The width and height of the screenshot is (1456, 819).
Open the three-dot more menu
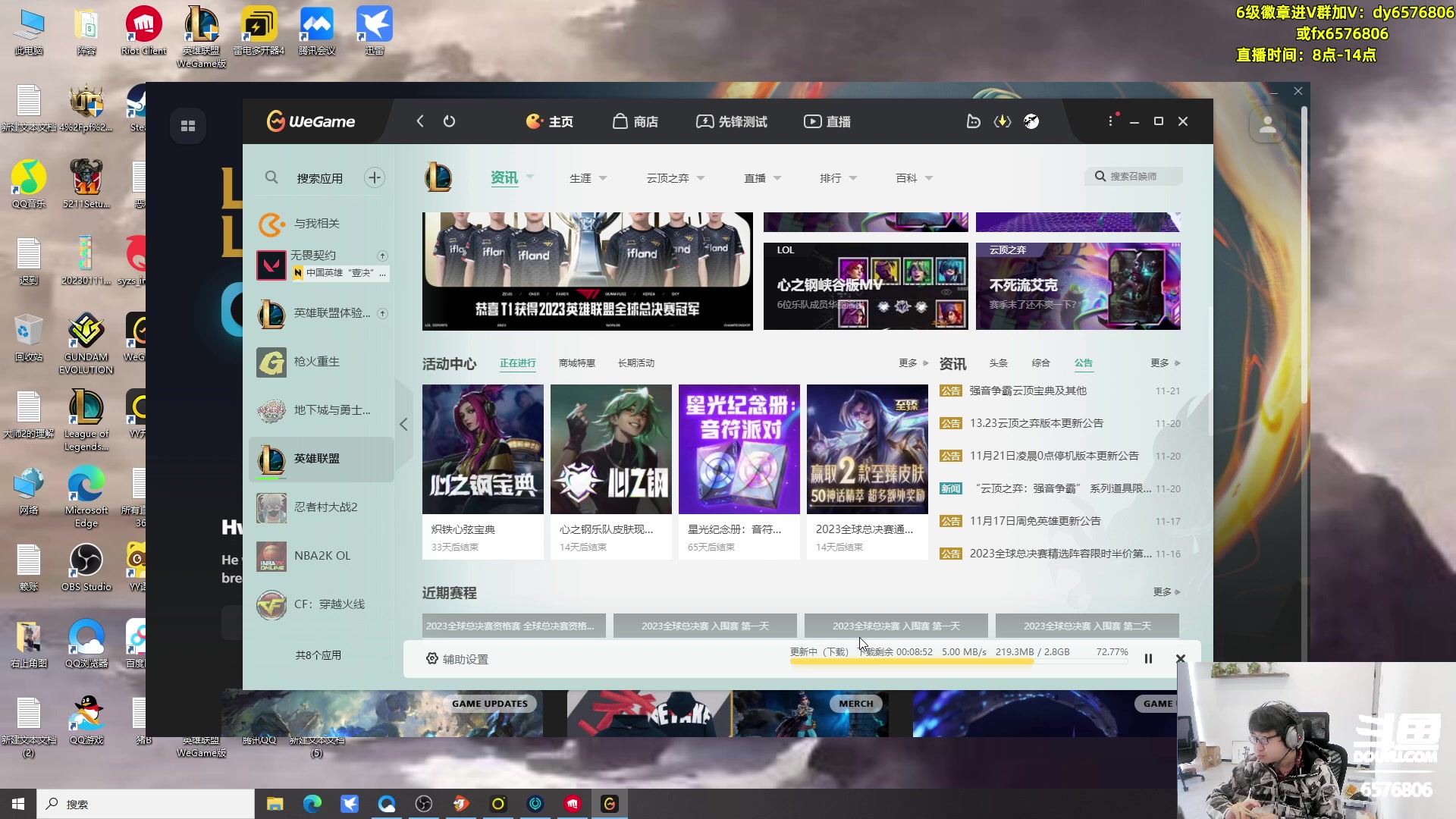coord(1110,121)
